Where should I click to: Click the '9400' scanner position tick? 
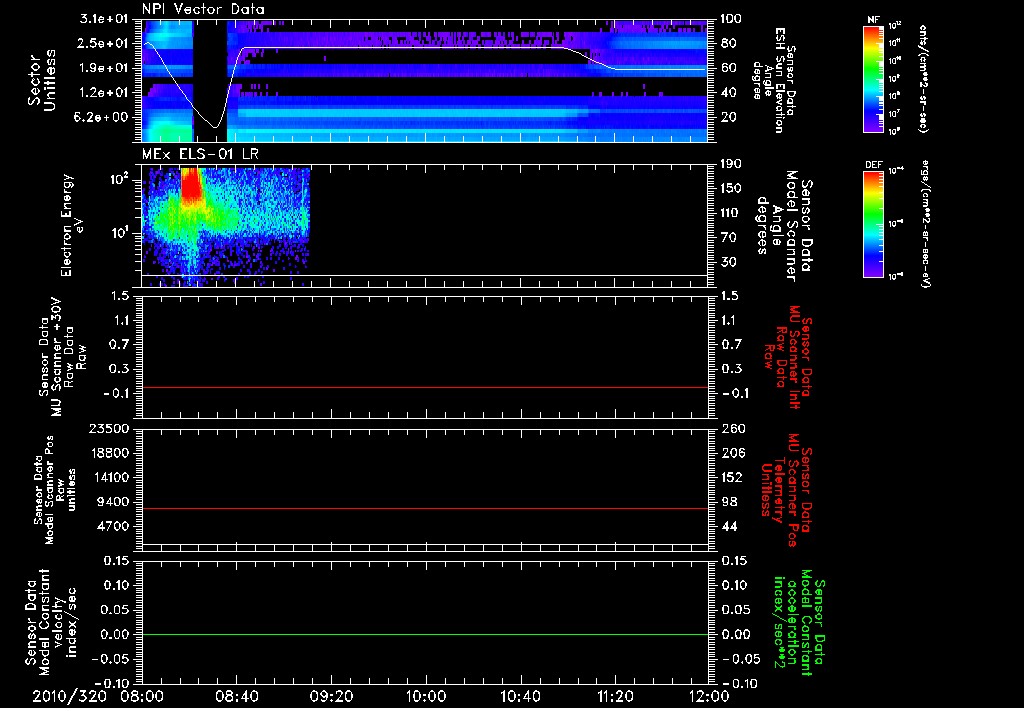point(113,502)
